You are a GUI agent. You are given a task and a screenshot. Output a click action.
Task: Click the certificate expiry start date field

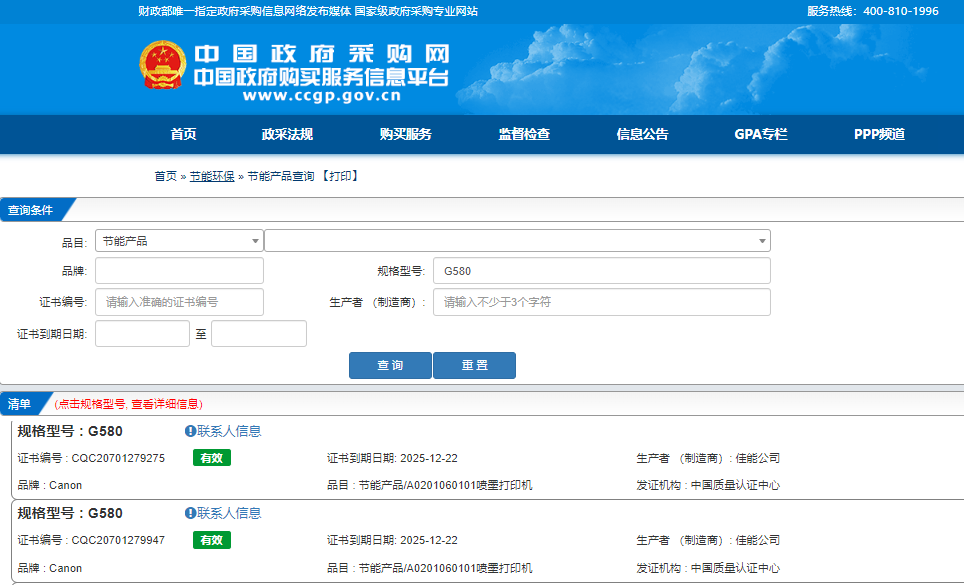tap(142, 334)
